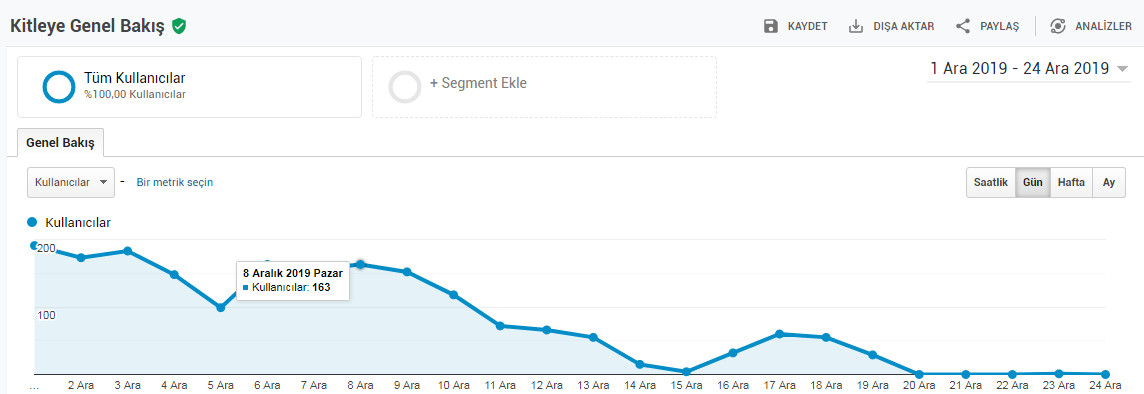Open ANALİZLER insights icon
The image size is (1144, 394).
(1058, 26)
